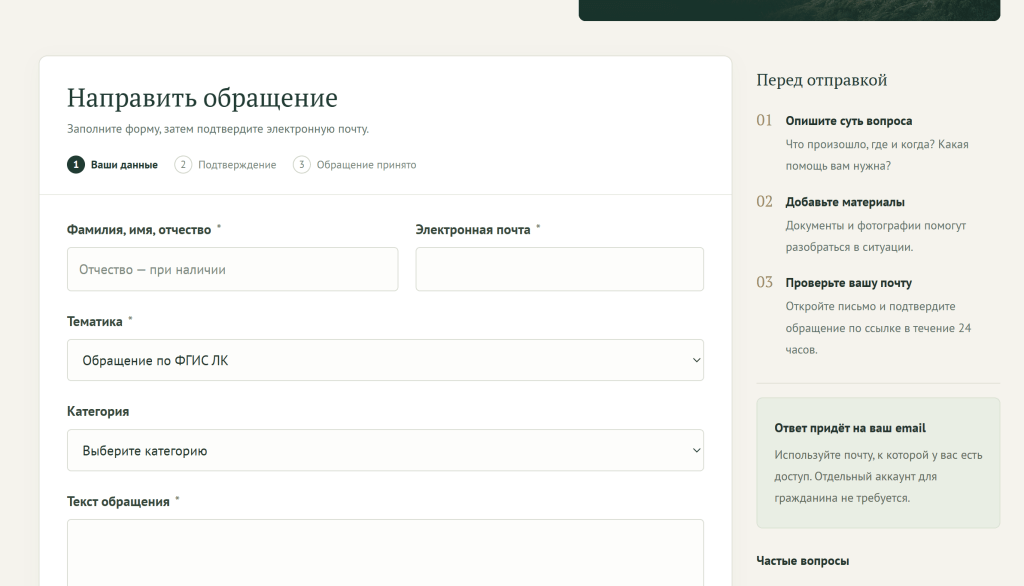This screenshot has height=586, width=1024.
Task: Click the Частые вопросы heading
Action: point(803,561)
